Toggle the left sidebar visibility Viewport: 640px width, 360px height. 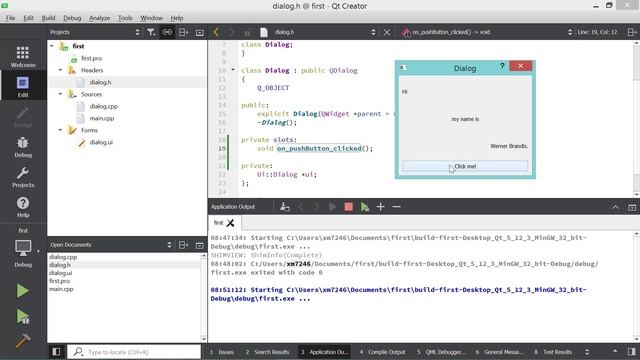(56, 351)
